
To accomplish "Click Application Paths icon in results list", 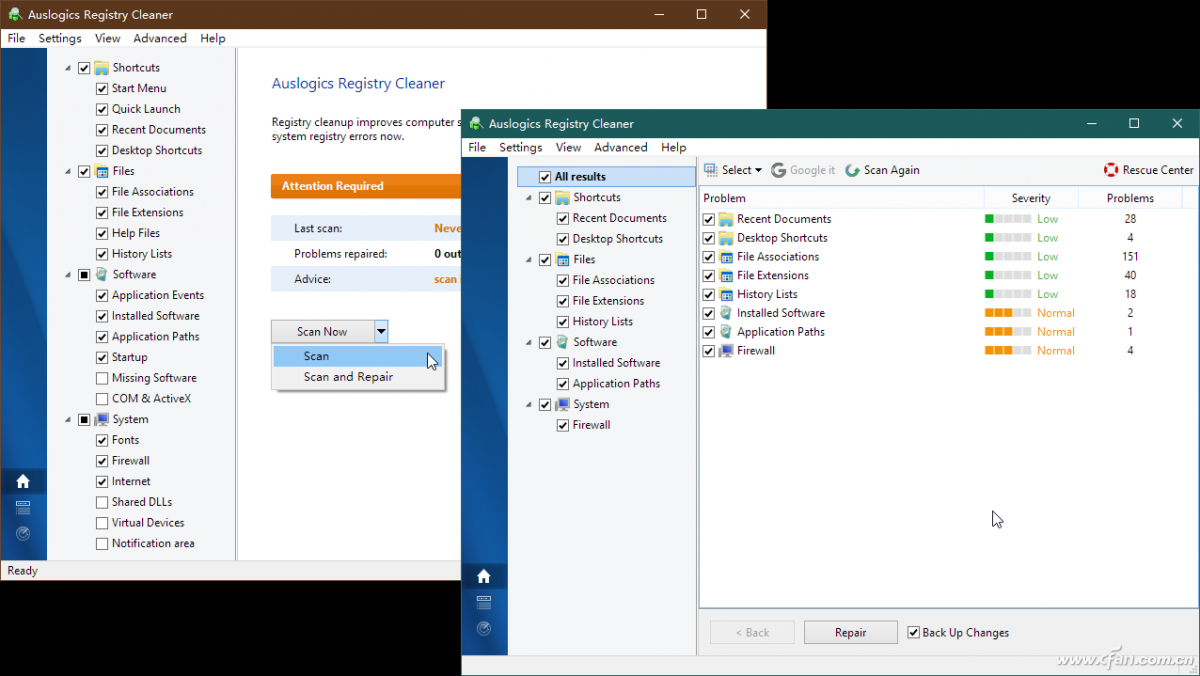I will [x=726, y=332].
